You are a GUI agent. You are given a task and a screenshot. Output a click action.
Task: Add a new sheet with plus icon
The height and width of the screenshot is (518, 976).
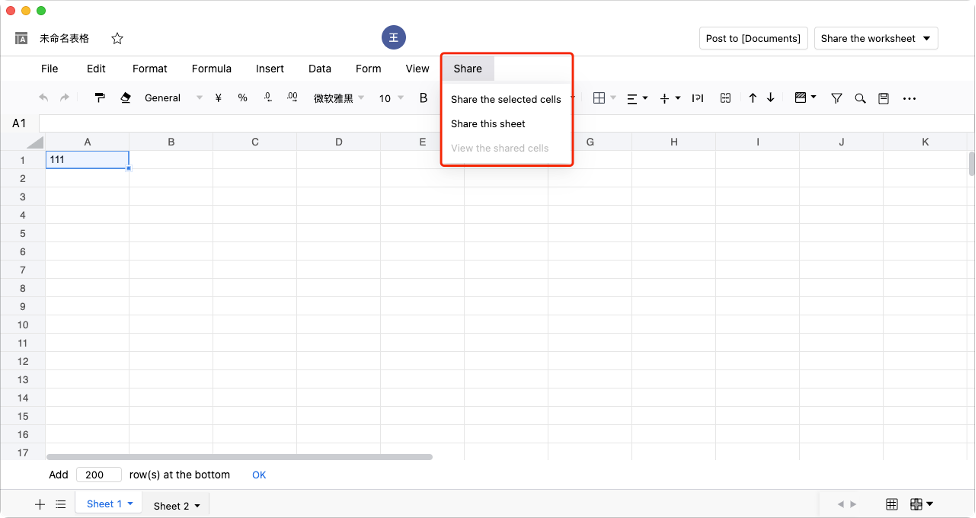pyautogui.click(x=40, y=505)
